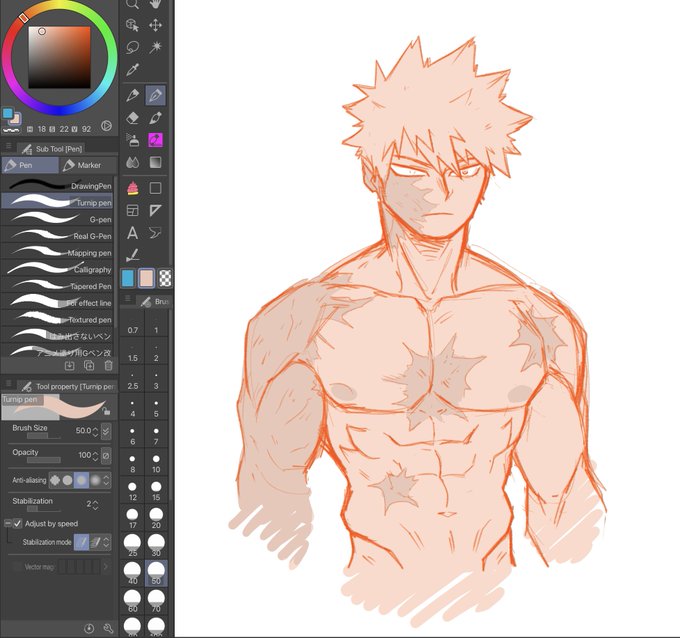Click the wrench sub tool detail icon
This screenshot has width=680, height=638.
point(108,628)
